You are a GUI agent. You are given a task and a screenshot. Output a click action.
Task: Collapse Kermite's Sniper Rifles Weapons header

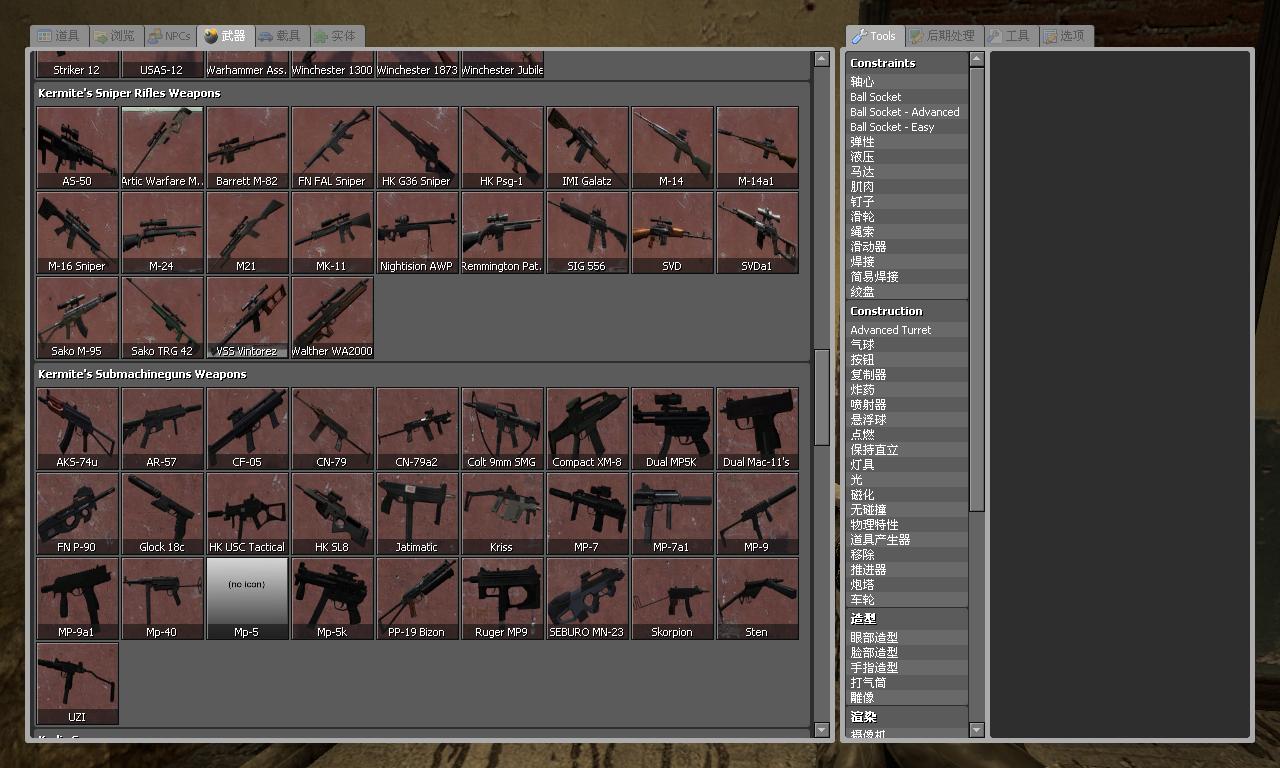[x=422, y=93]
